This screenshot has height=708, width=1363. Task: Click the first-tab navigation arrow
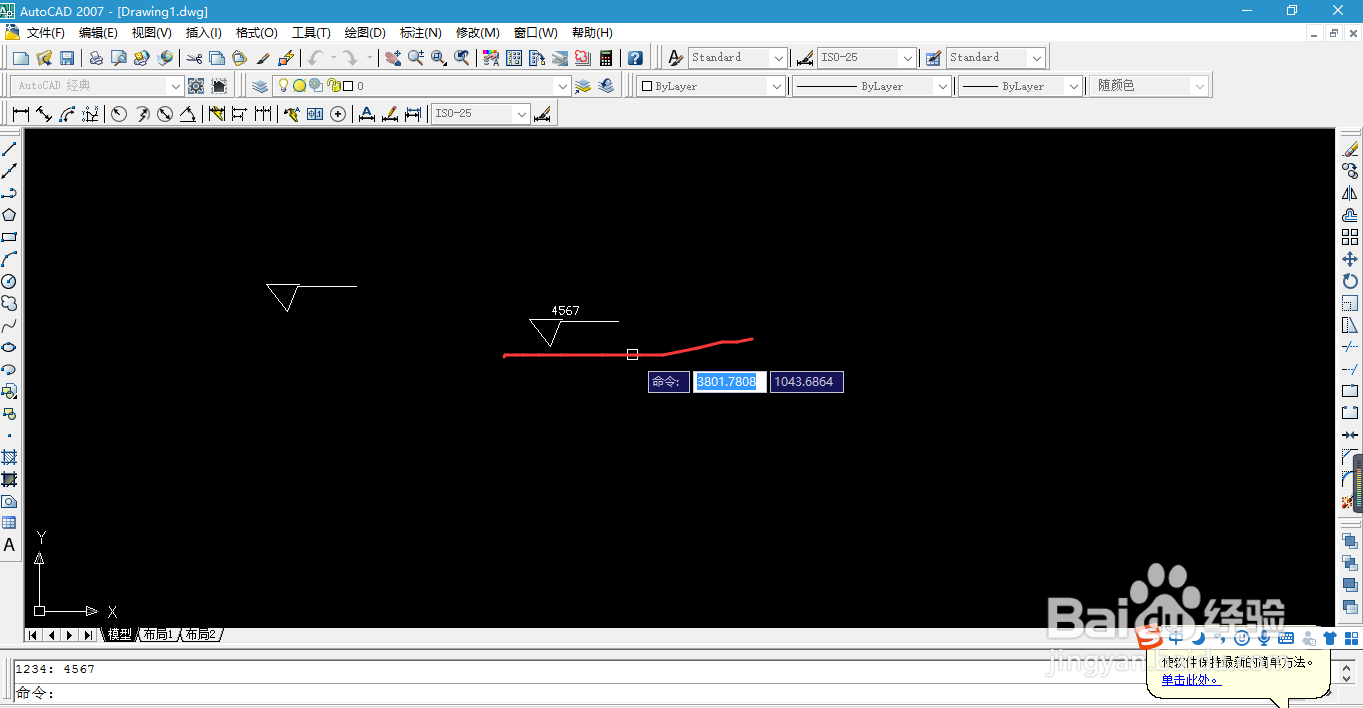tap(33, 635)
